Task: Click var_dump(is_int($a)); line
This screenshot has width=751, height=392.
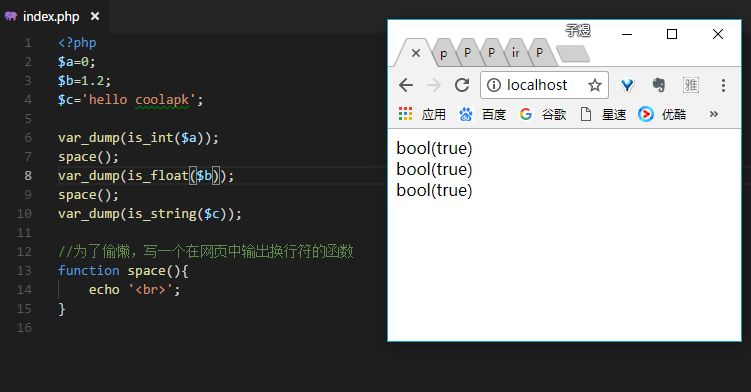Action: coord(138,138)
